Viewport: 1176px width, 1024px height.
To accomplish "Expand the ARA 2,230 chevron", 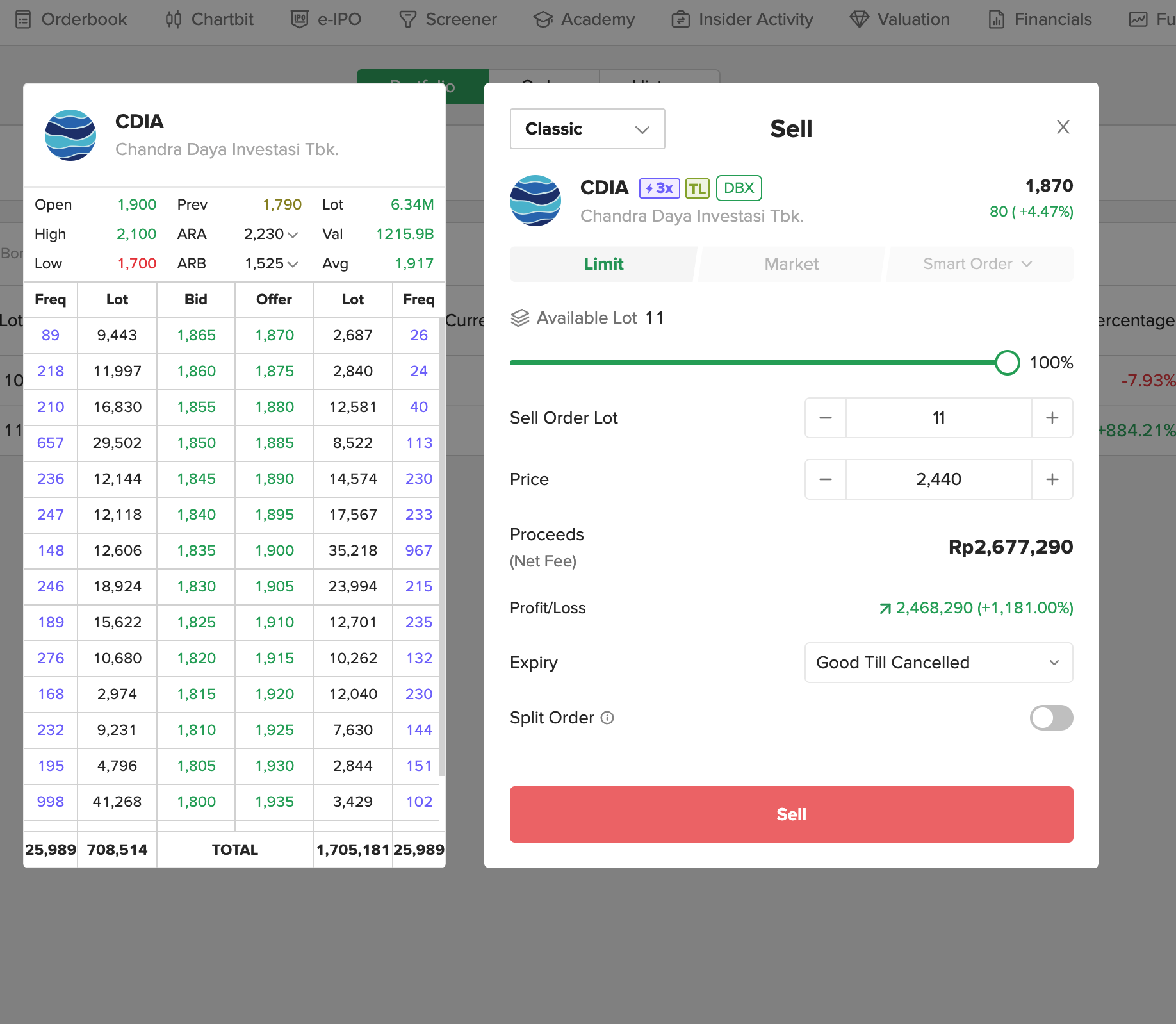I will pos(293,235).
